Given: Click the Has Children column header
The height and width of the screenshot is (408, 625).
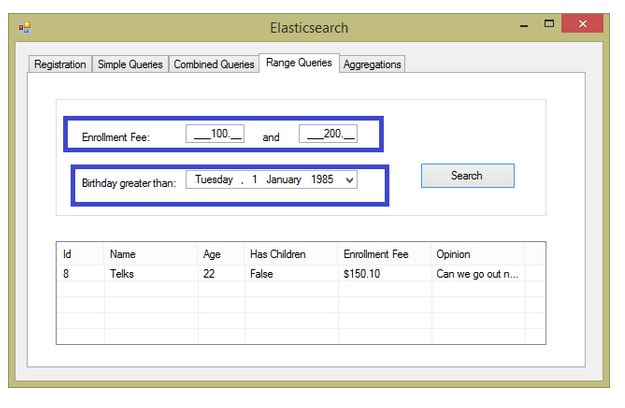Looking at the screenshot, I should pos(291,254).
